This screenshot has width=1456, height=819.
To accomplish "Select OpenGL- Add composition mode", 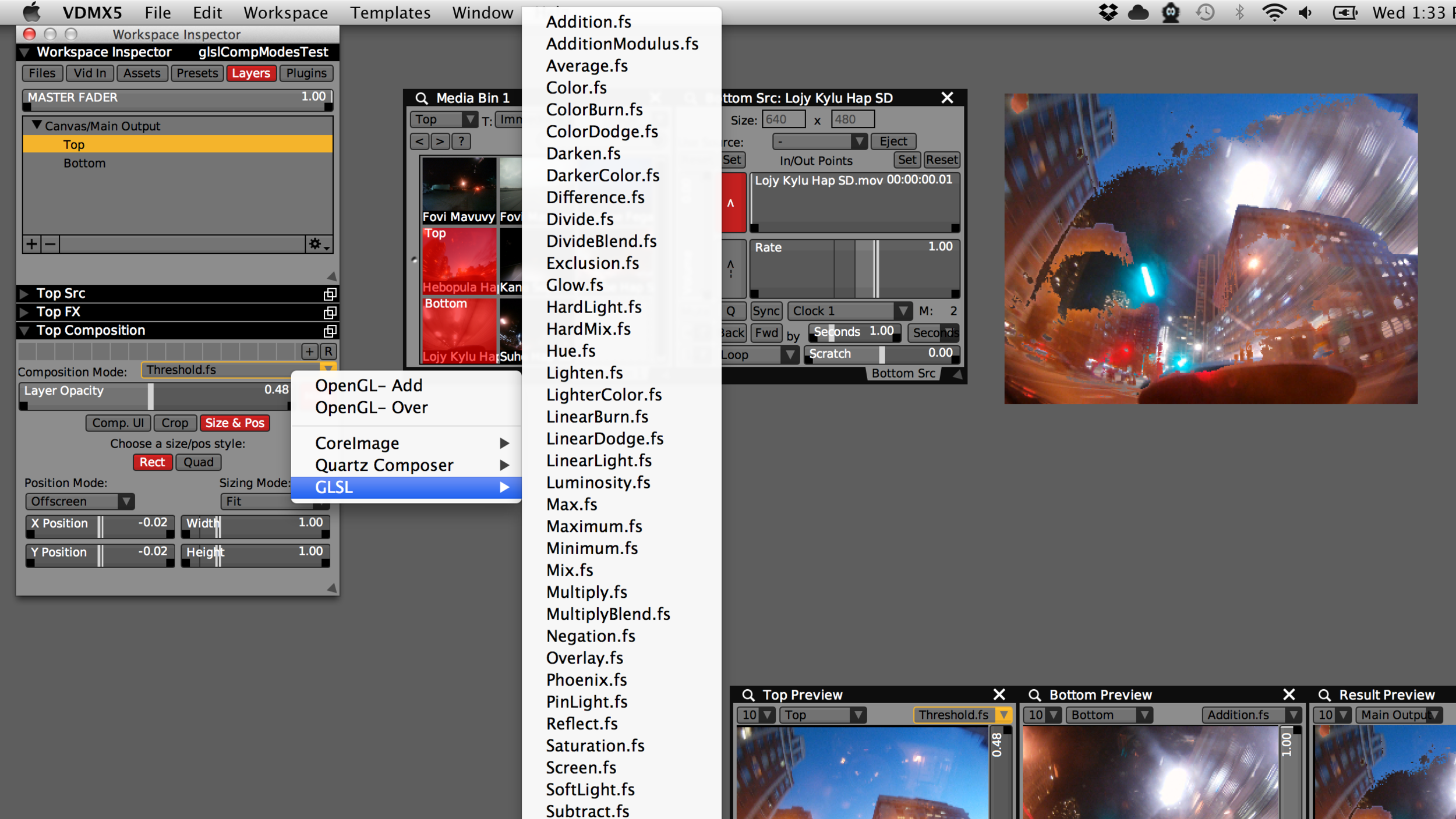I will click(369, 385).
